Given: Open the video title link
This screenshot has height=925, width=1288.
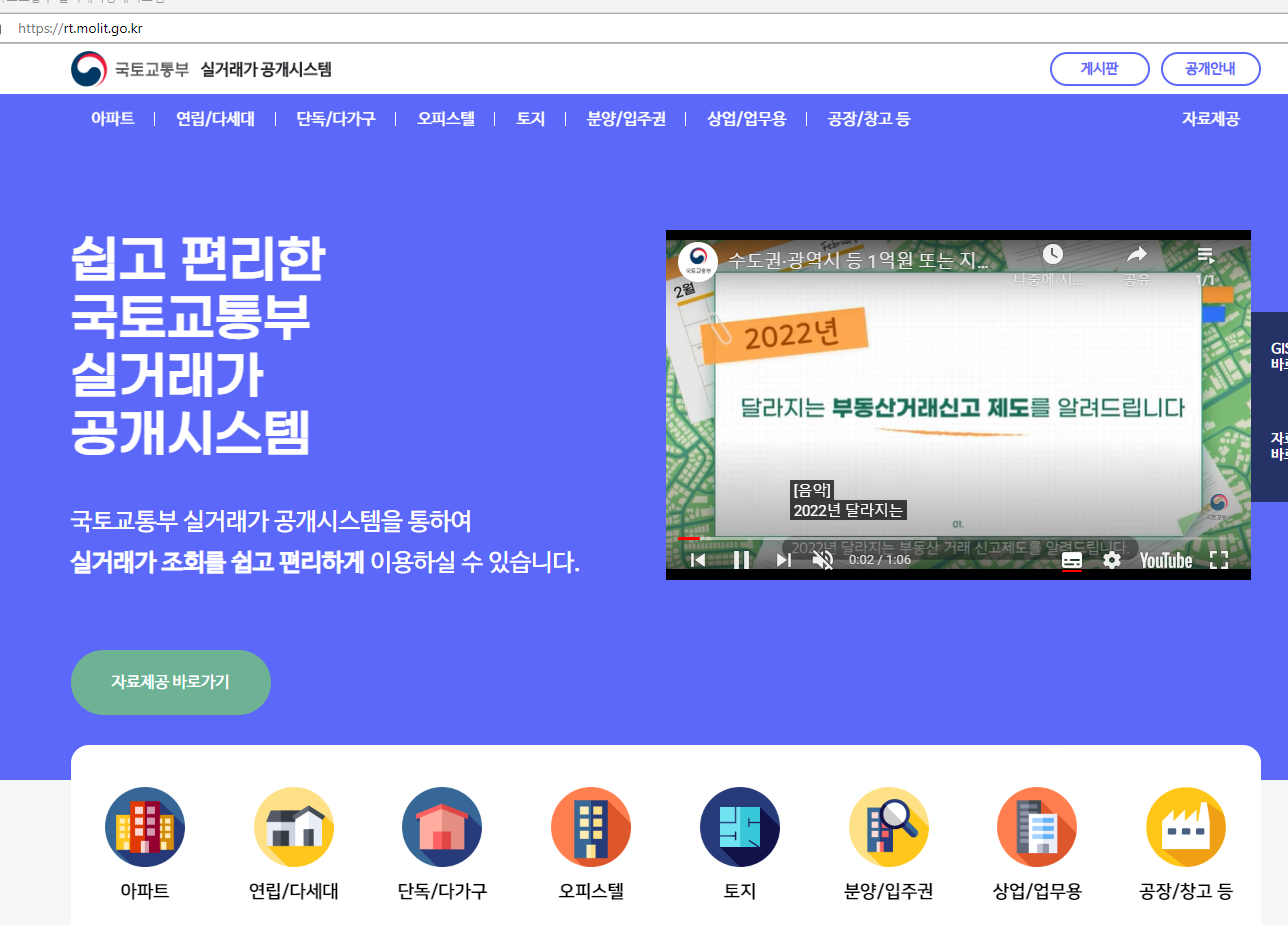Looking at the screenshot, I should pos(859,262).
